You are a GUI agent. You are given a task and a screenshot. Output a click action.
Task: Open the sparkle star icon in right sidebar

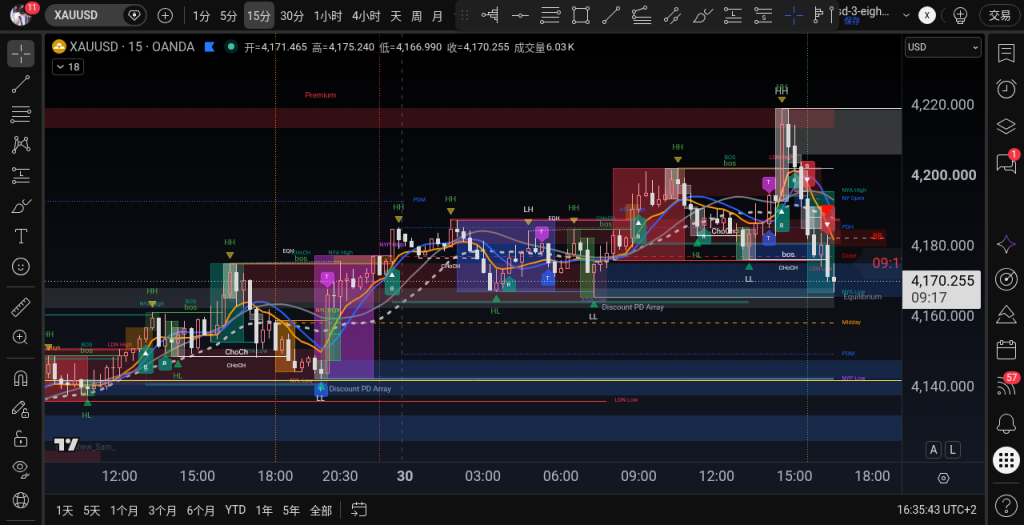tap(1006, 243)
